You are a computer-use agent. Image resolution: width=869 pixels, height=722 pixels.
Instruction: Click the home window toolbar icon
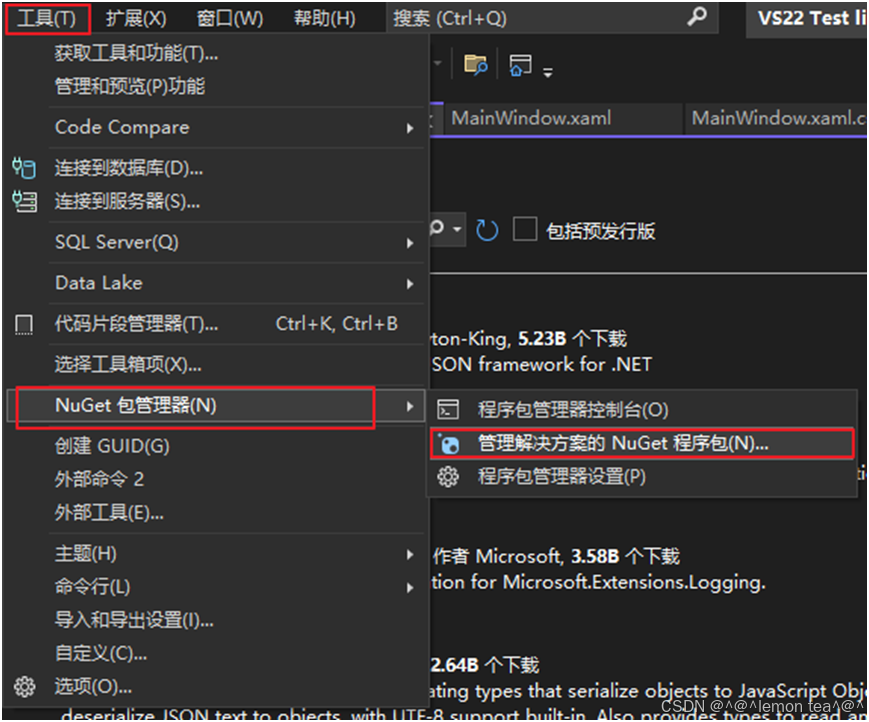click(x=520, y=65)
